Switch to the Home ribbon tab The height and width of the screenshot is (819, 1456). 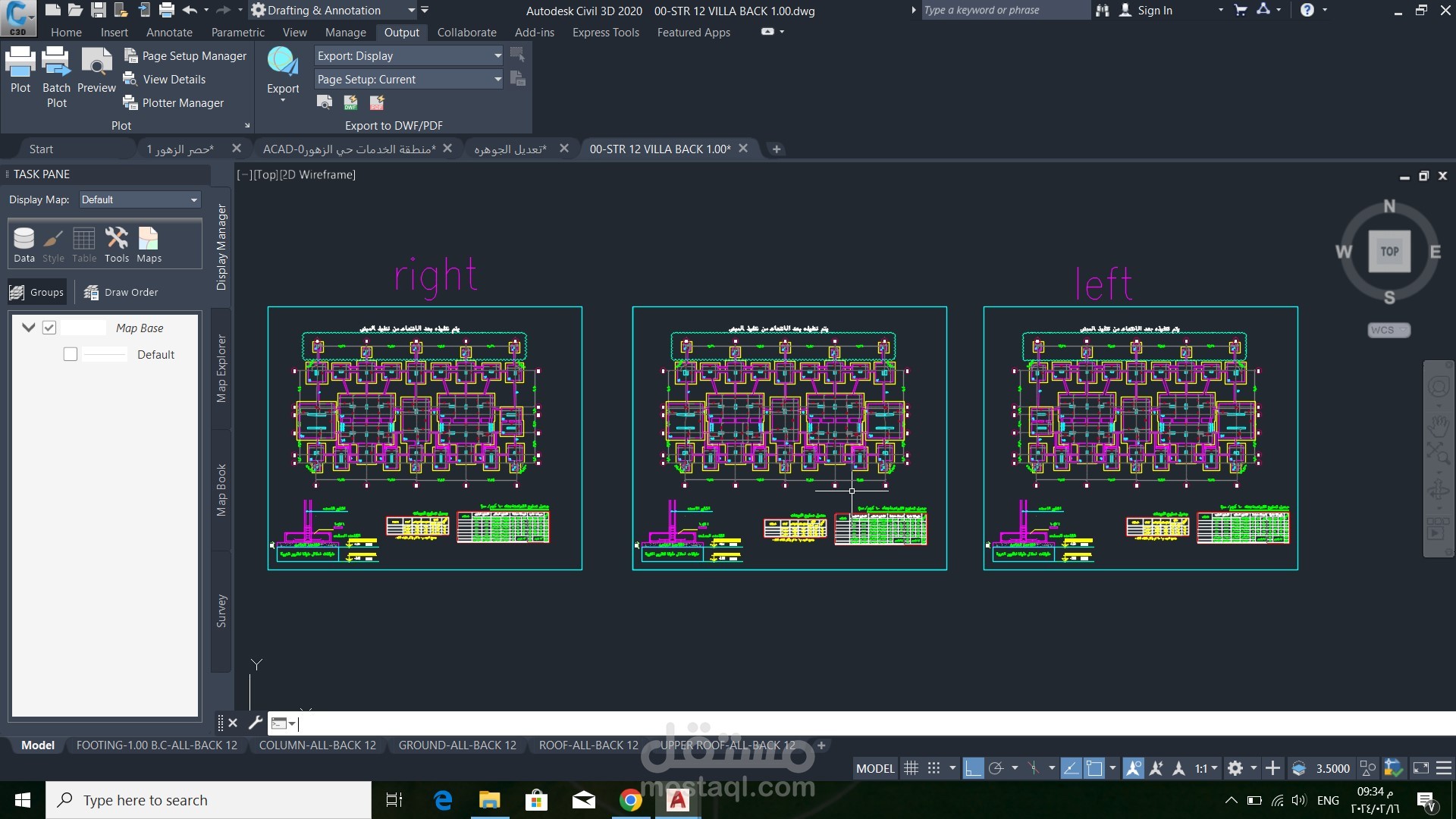tap(66, 33)
